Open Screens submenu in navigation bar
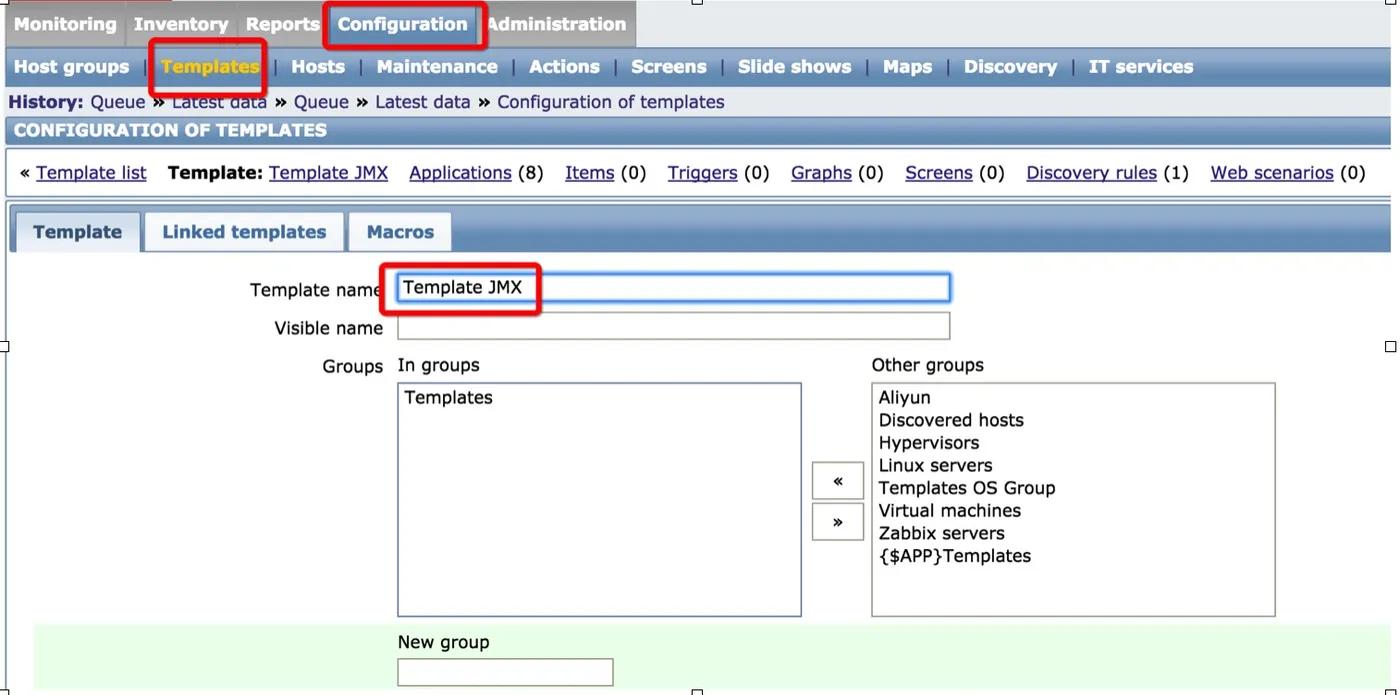1400x695 pixels. tap(669, 67)
